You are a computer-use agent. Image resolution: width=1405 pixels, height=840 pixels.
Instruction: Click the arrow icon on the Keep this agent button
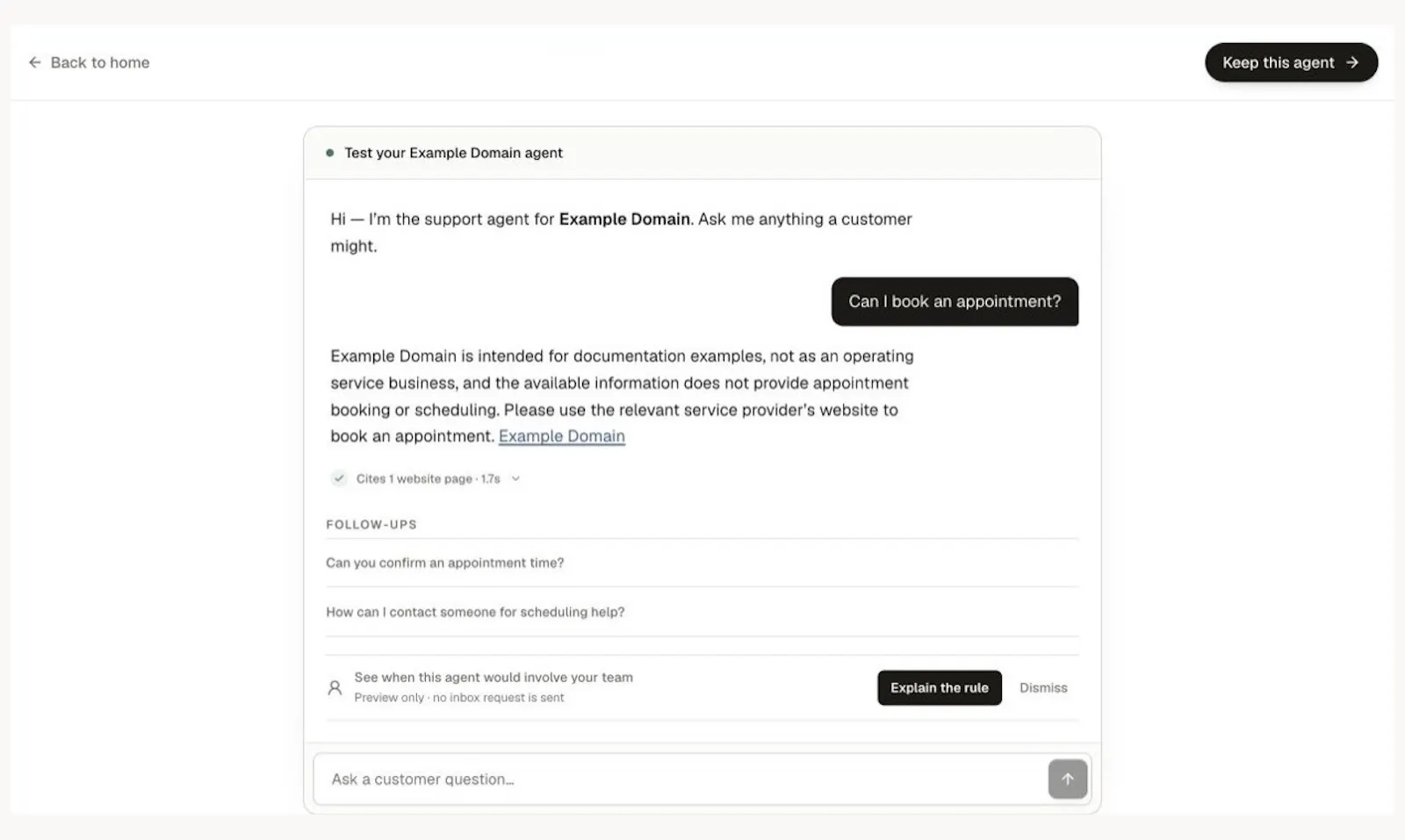pos(1352,62)
